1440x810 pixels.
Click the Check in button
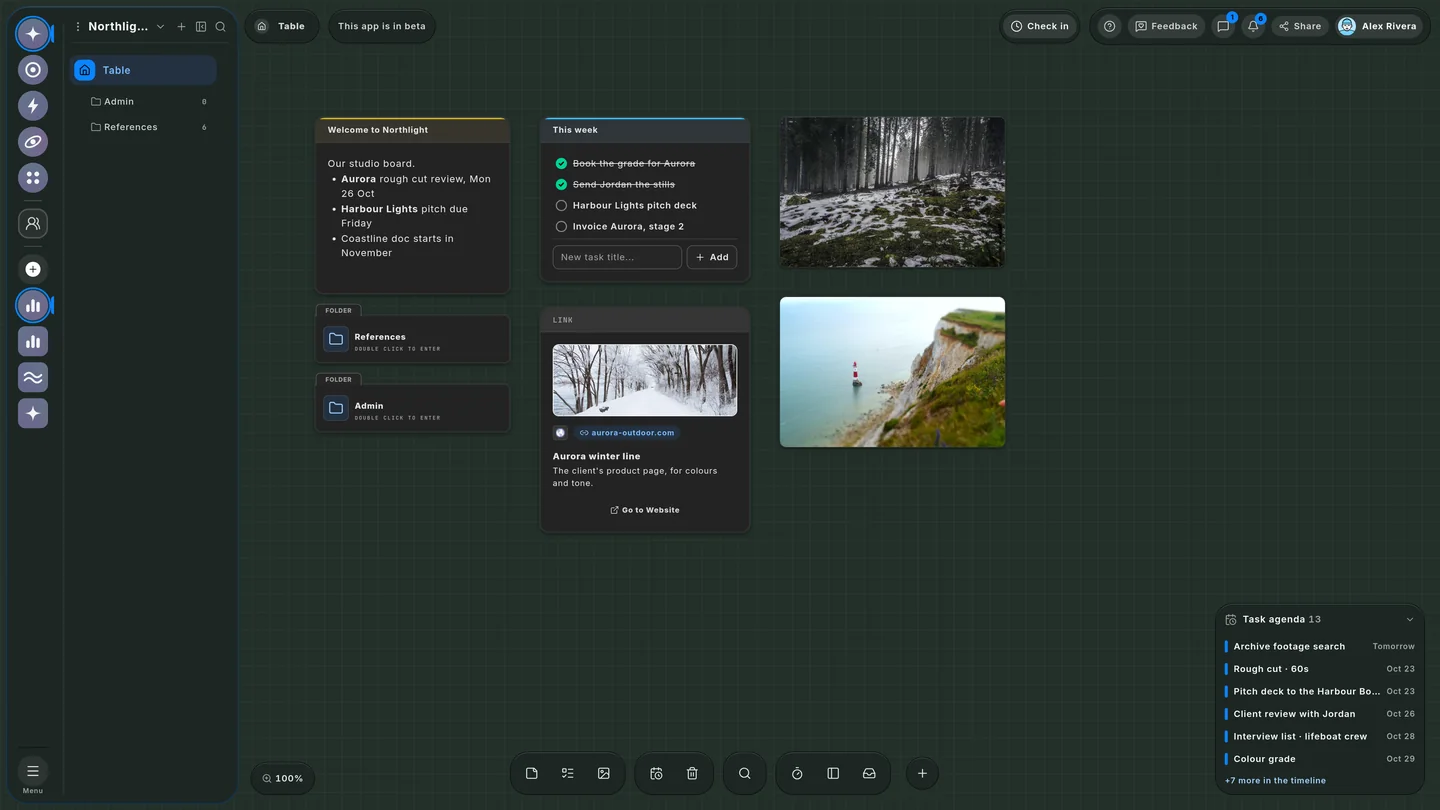[x=1040, y=26]
